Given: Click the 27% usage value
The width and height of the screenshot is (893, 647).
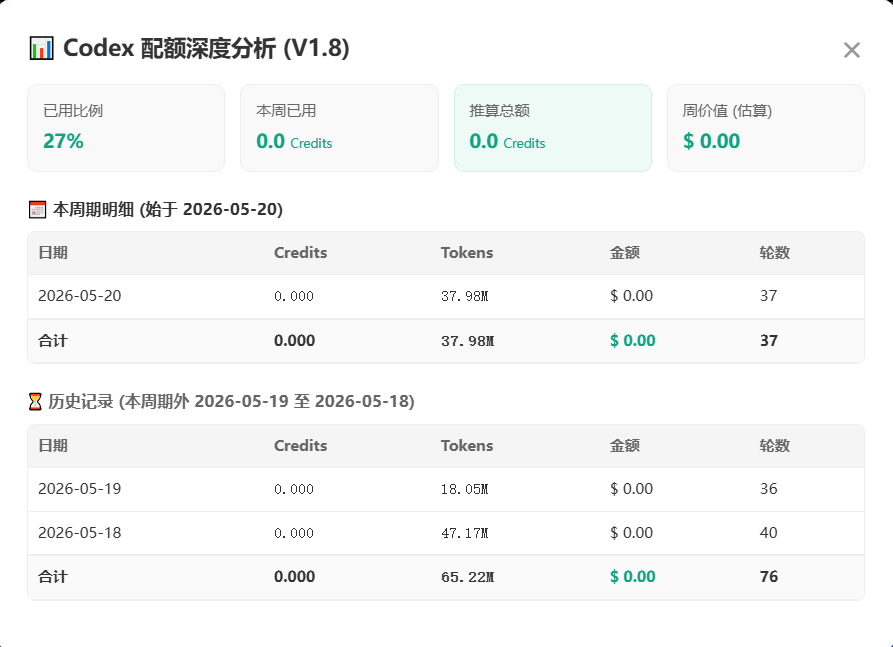Looking at the screenshot, I should (x=63, y=141).
